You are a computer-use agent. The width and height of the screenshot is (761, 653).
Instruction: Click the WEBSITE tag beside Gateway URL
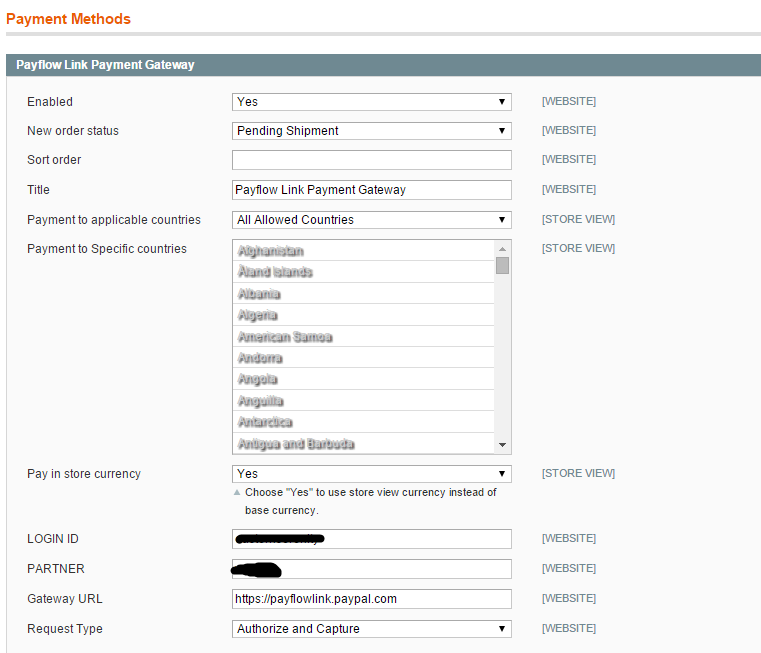(x=569, y=599)
